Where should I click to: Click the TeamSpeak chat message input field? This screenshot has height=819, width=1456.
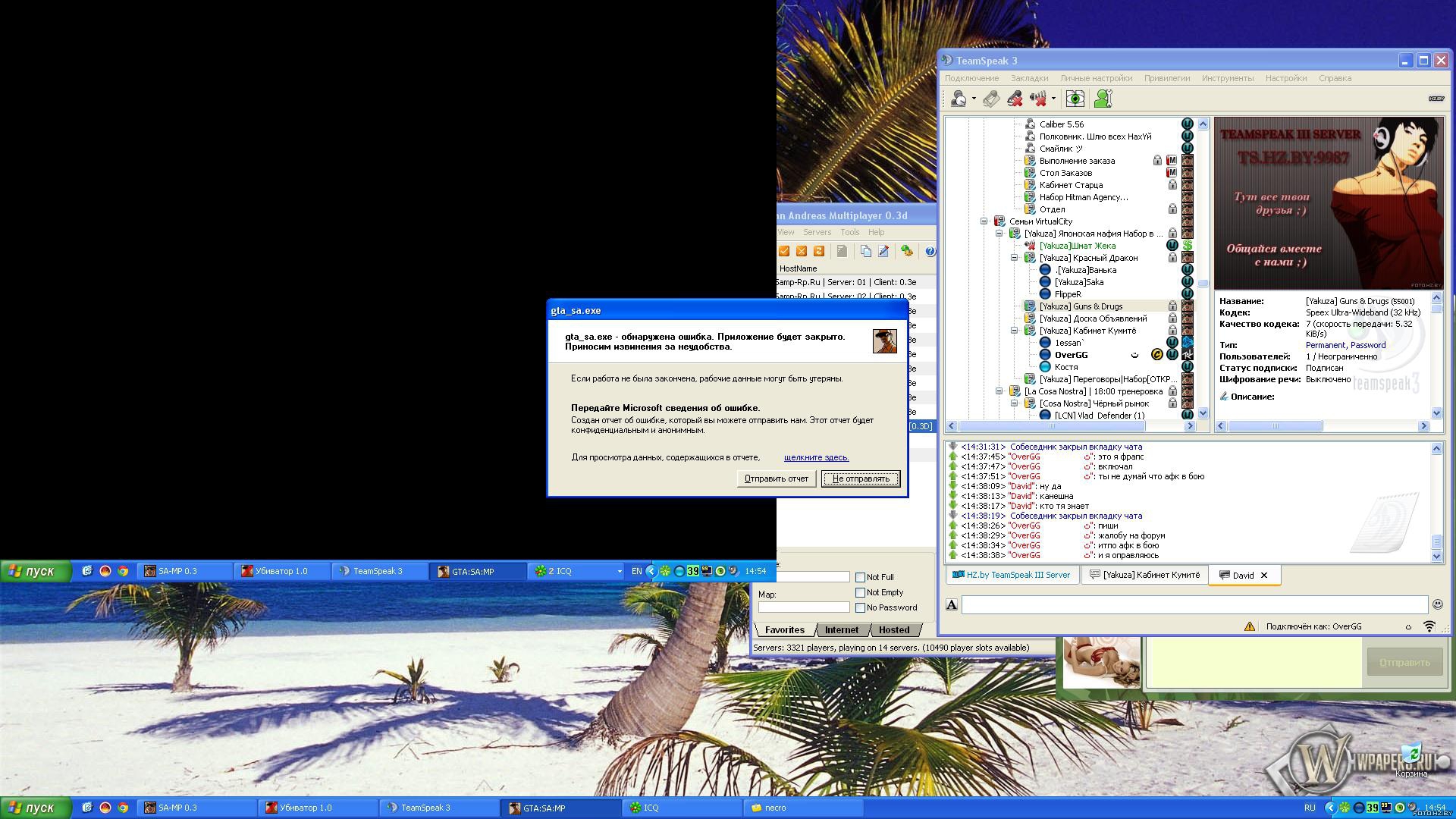click(1194, 604)
